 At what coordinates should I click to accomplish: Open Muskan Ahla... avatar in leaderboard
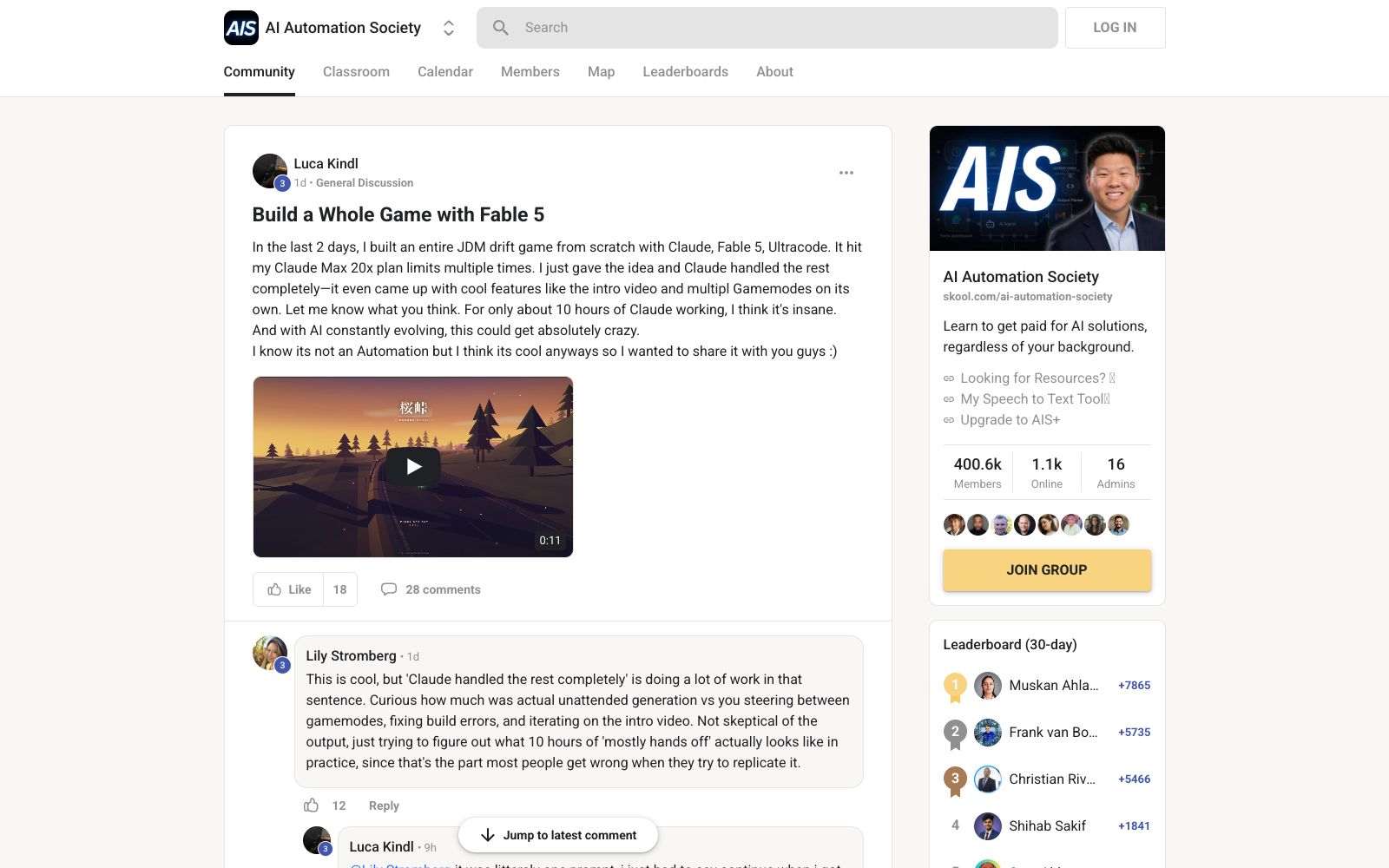point(988,686)
